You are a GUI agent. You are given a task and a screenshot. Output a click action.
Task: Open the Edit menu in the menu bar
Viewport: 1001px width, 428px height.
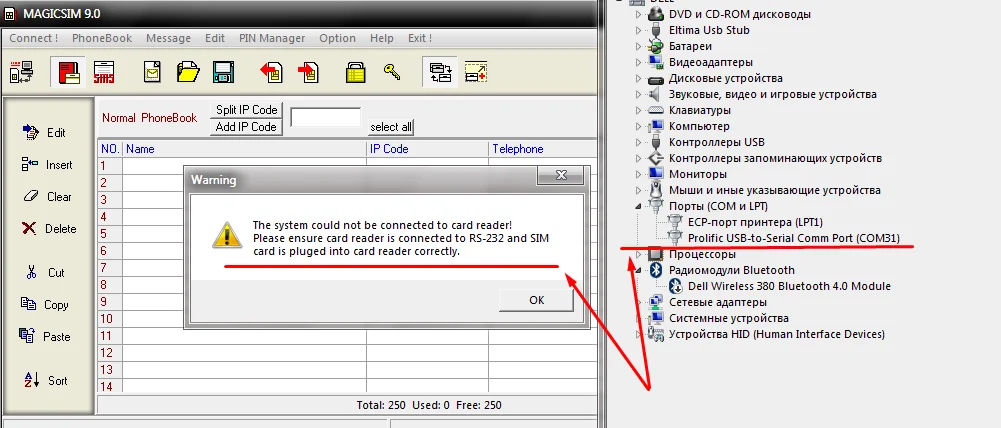(215, 38)
